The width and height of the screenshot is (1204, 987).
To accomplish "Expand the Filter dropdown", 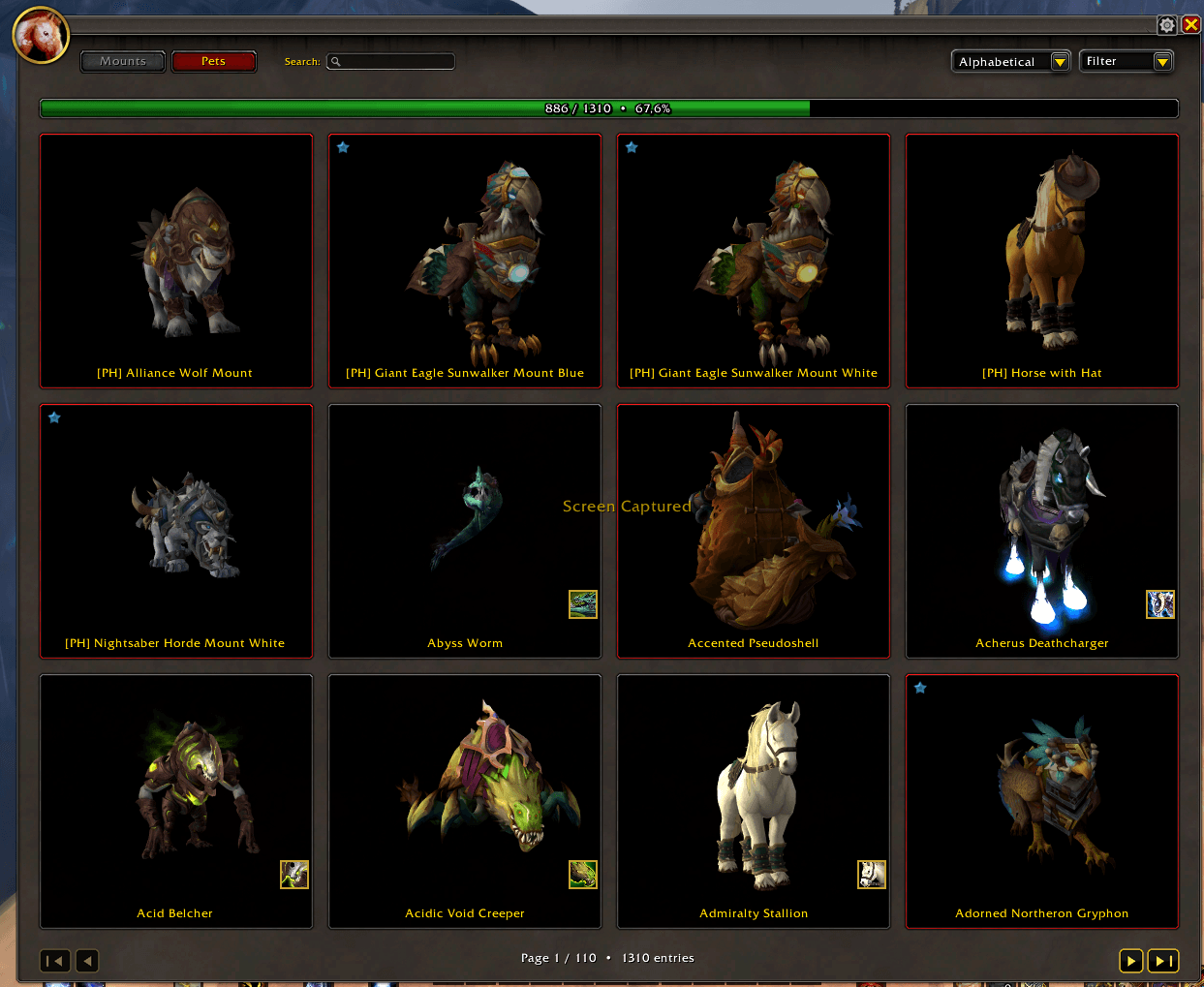I will coord(1127,62).
